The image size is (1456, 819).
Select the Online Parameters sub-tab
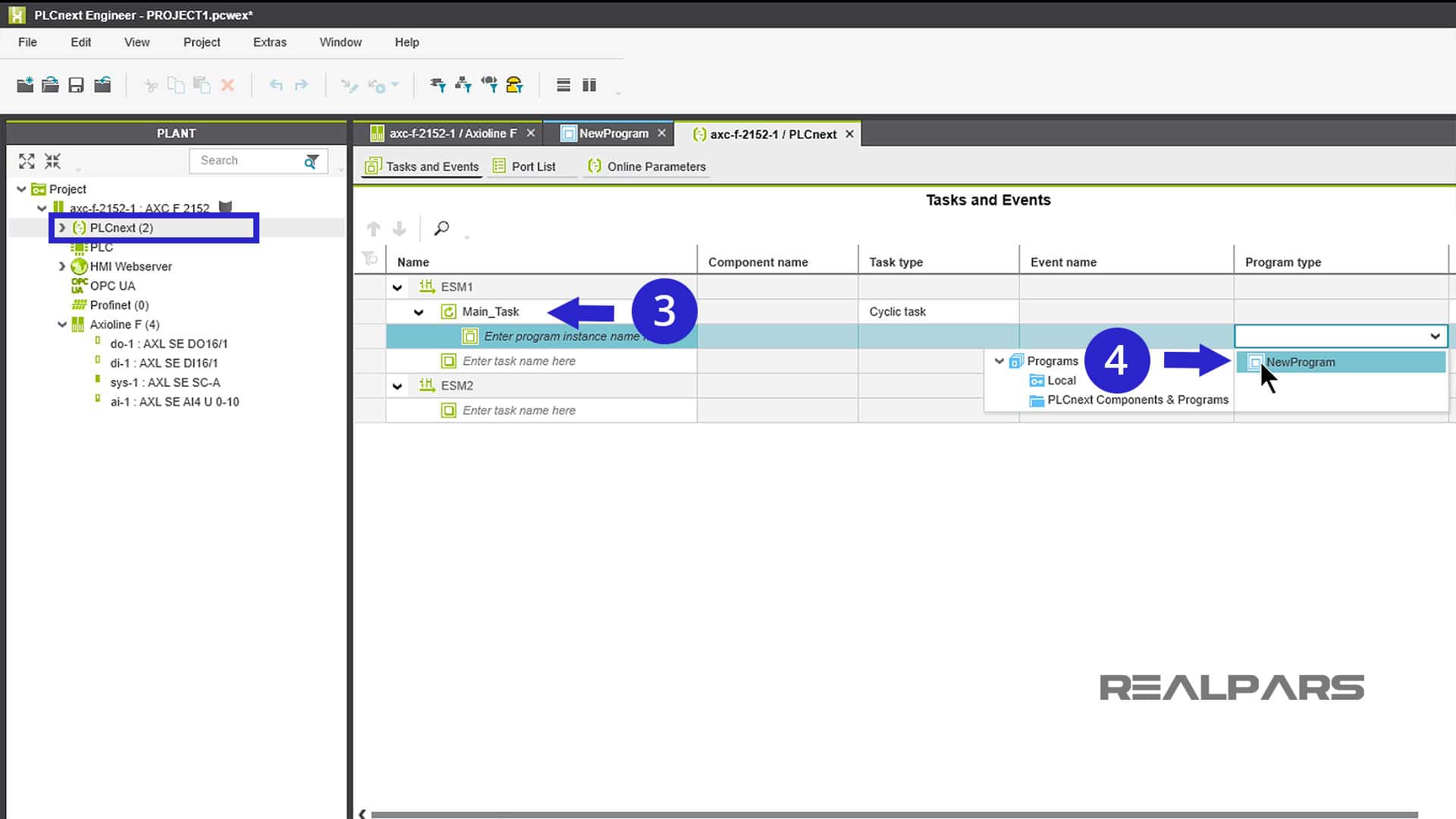[x=647, y=167]
